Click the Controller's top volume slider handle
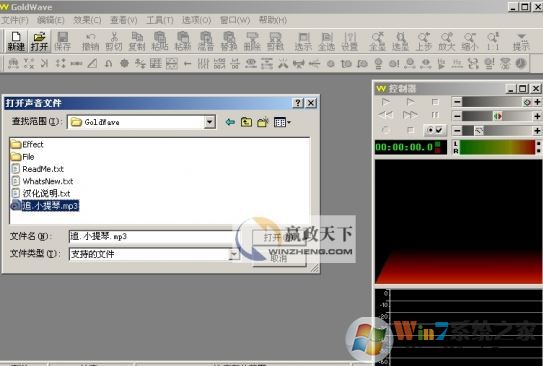The width and height of the screenshot is (543, 366). coord(527,102)
